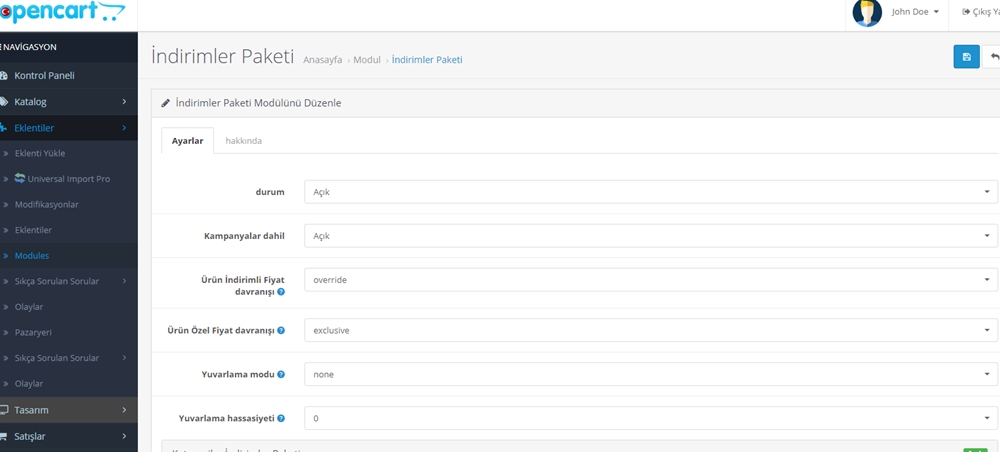
Task: Click the İndirimler Paketi page heading
Action: coord(223,56)
